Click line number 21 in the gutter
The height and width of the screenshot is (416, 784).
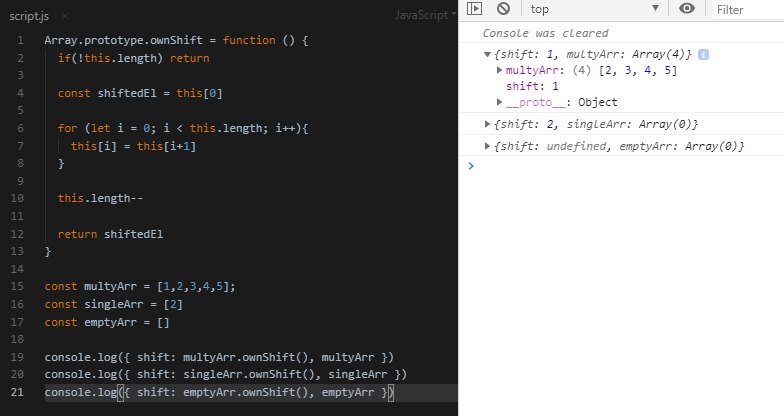pyautogui.click(x=17, y=392)
